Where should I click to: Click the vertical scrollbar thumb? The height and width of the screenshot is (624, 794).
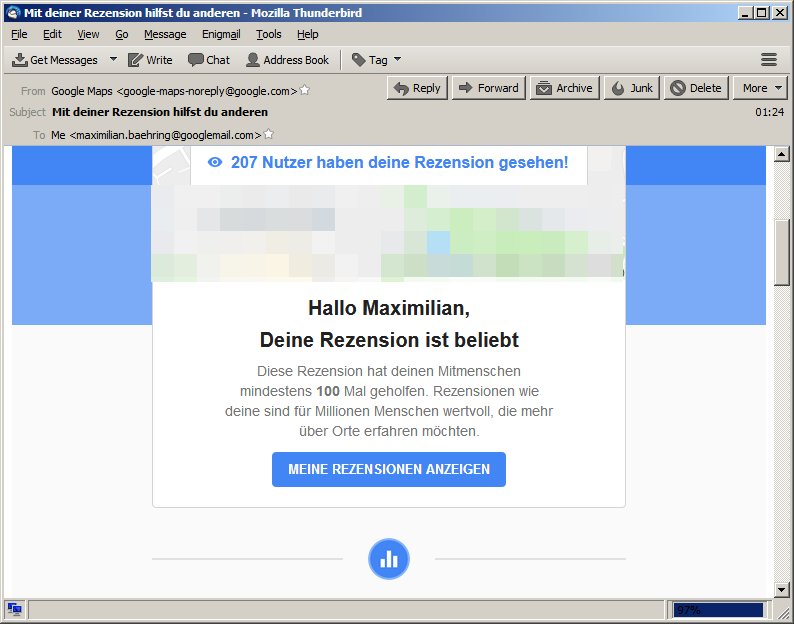click(x=781, y=252)
